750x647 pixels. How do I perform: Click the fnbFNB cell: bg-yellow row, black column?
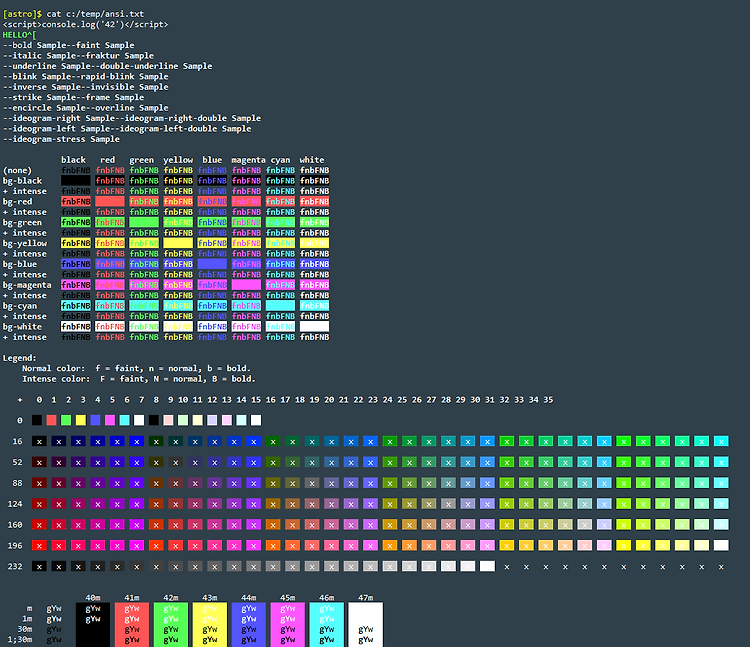[76, 243]
